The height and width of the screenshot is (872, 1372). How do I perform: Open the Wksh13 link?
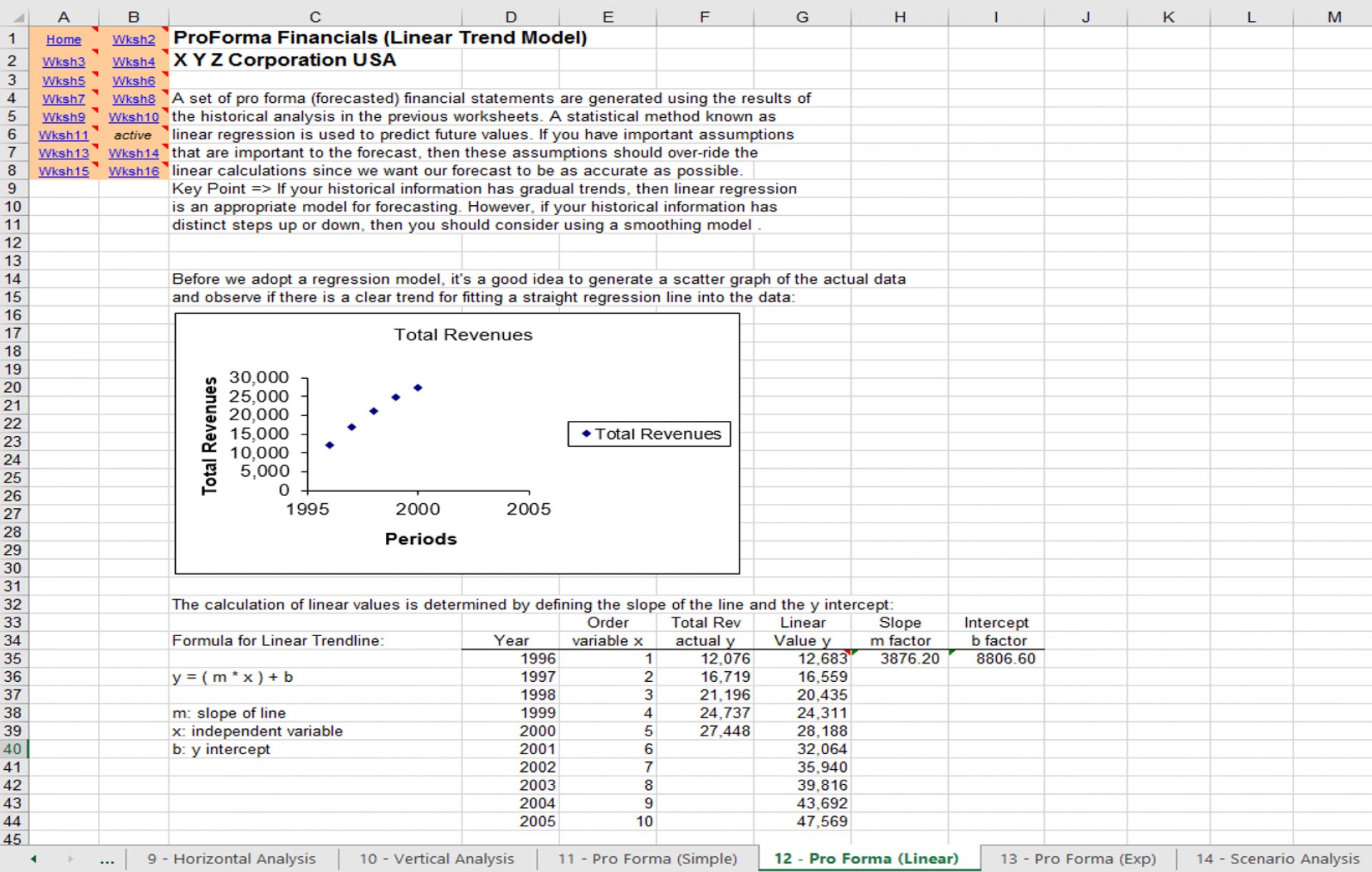click(x=64, y=153)
